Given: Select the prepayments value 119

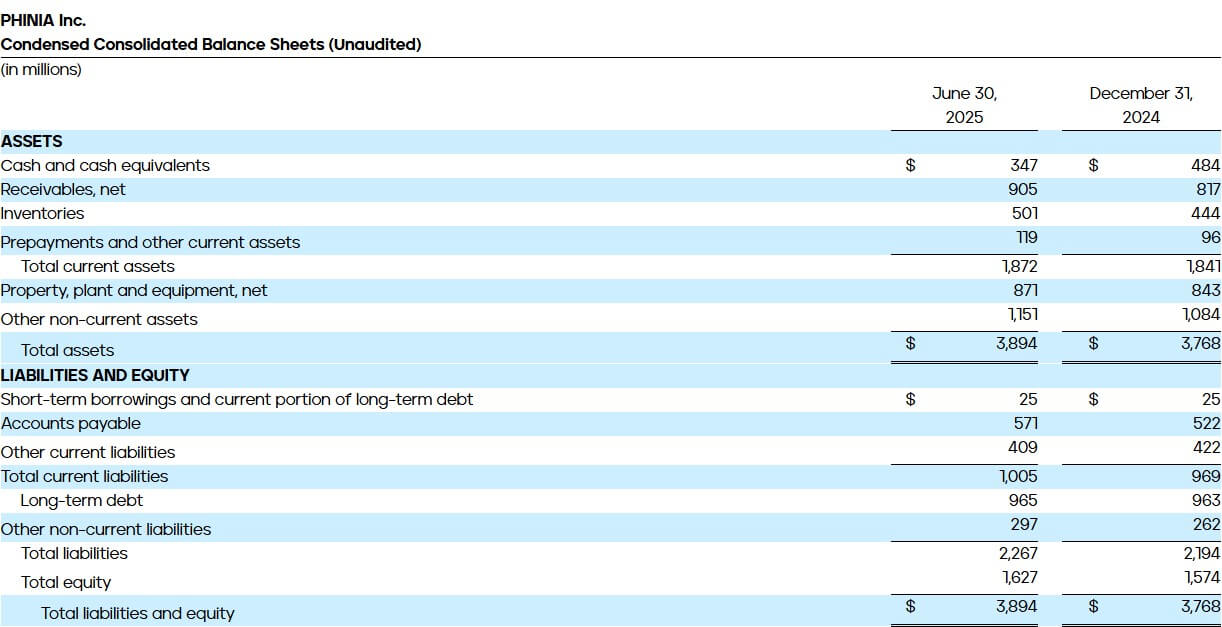Looking at the screenshot, I should click(1026, 238).
